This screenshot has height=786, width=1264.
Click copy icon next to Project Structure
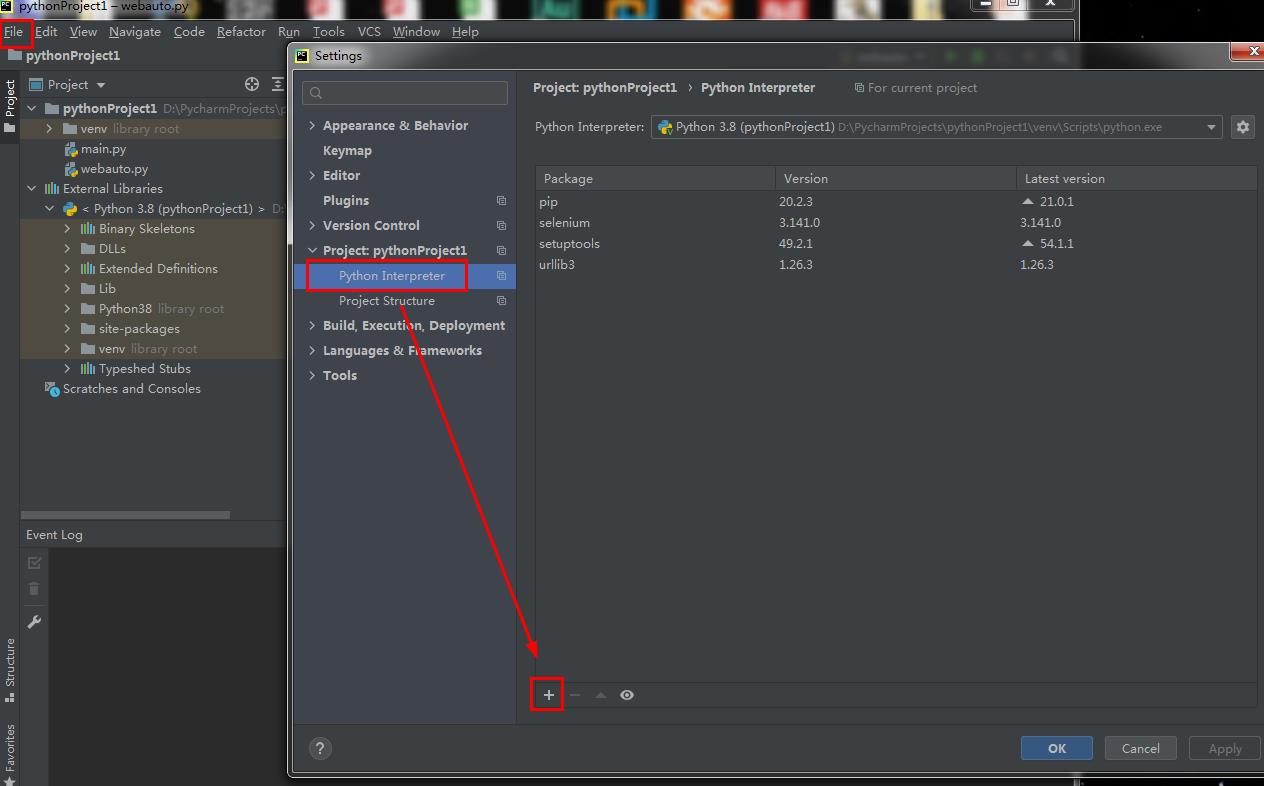click(501, 300)
